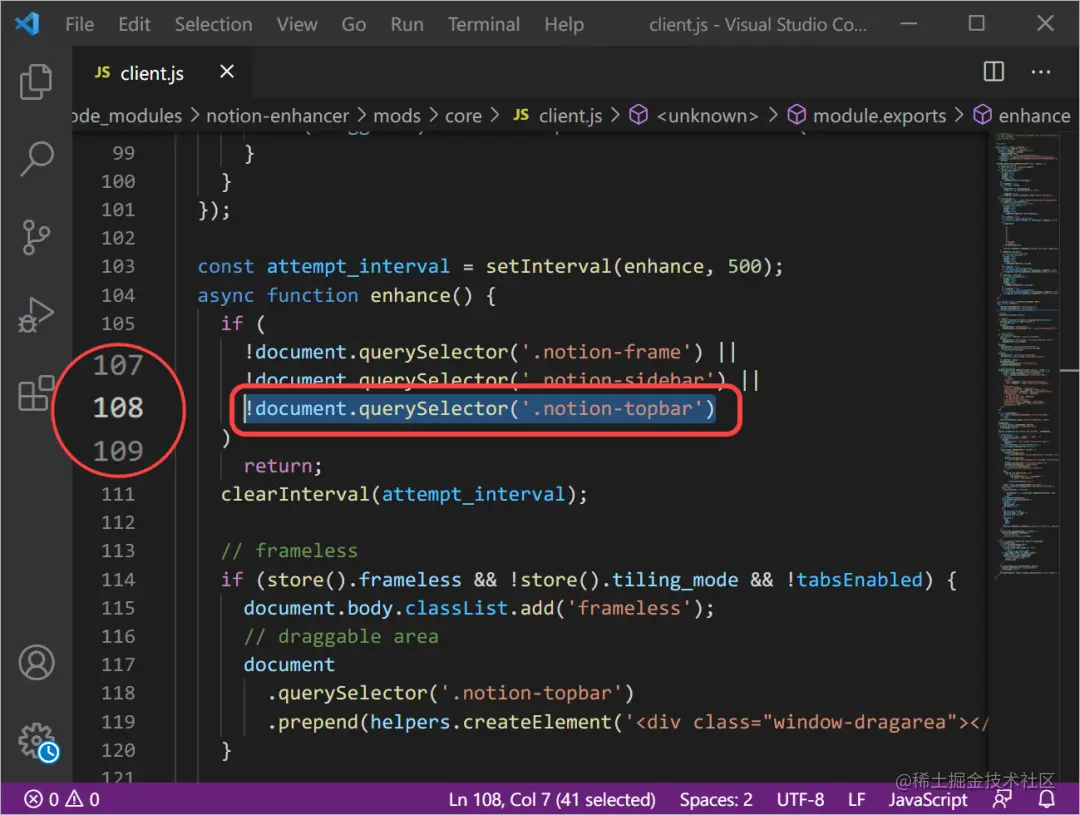Open the Go menu
The width and height of the screenshot is (1080, 815).
tap(353, 25)
